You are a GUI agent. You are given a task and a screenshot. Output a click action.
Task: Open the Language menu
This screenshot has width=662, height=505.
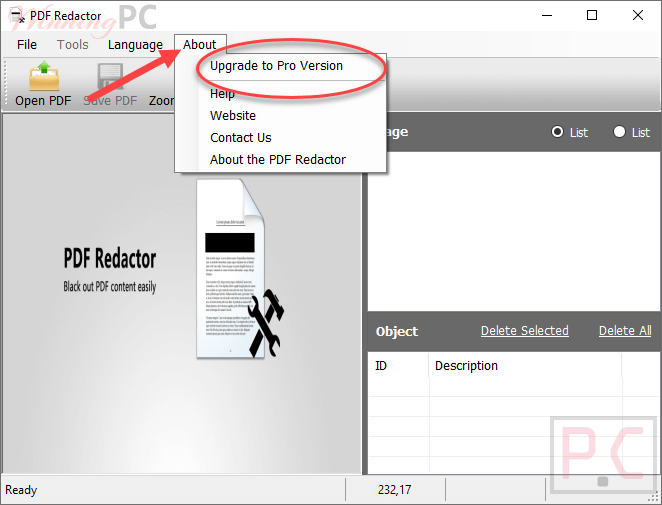(x=135, y=44)
